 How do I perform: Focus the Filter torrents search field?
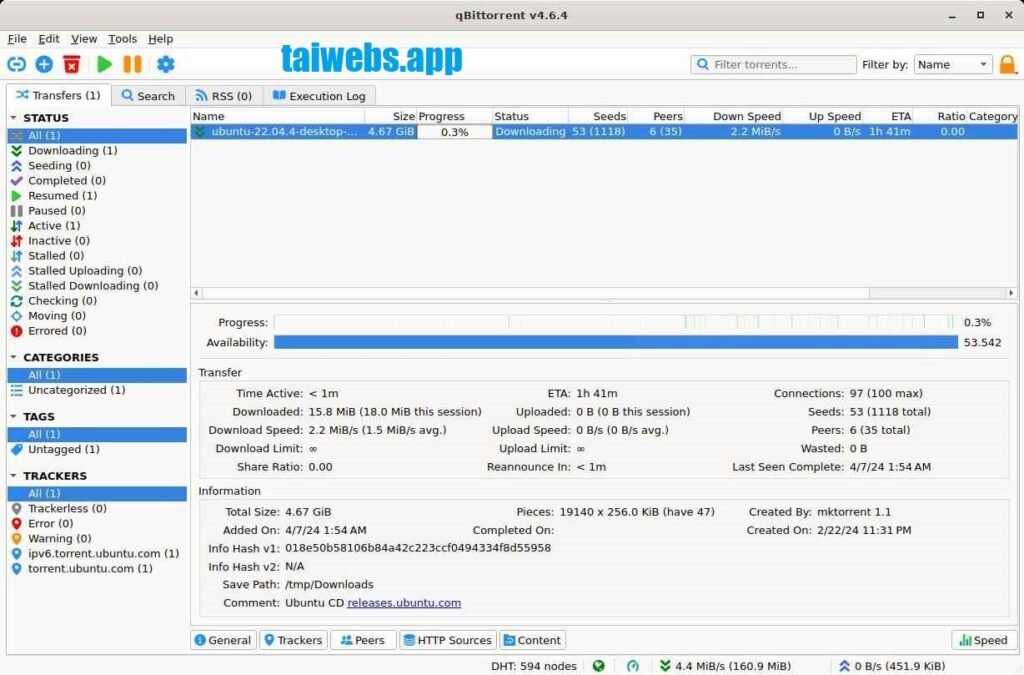773,65
